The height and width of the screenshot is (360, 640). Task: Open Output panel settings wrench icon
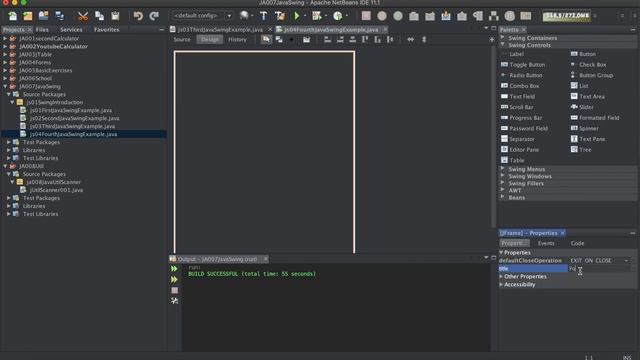tap(174, 300)
